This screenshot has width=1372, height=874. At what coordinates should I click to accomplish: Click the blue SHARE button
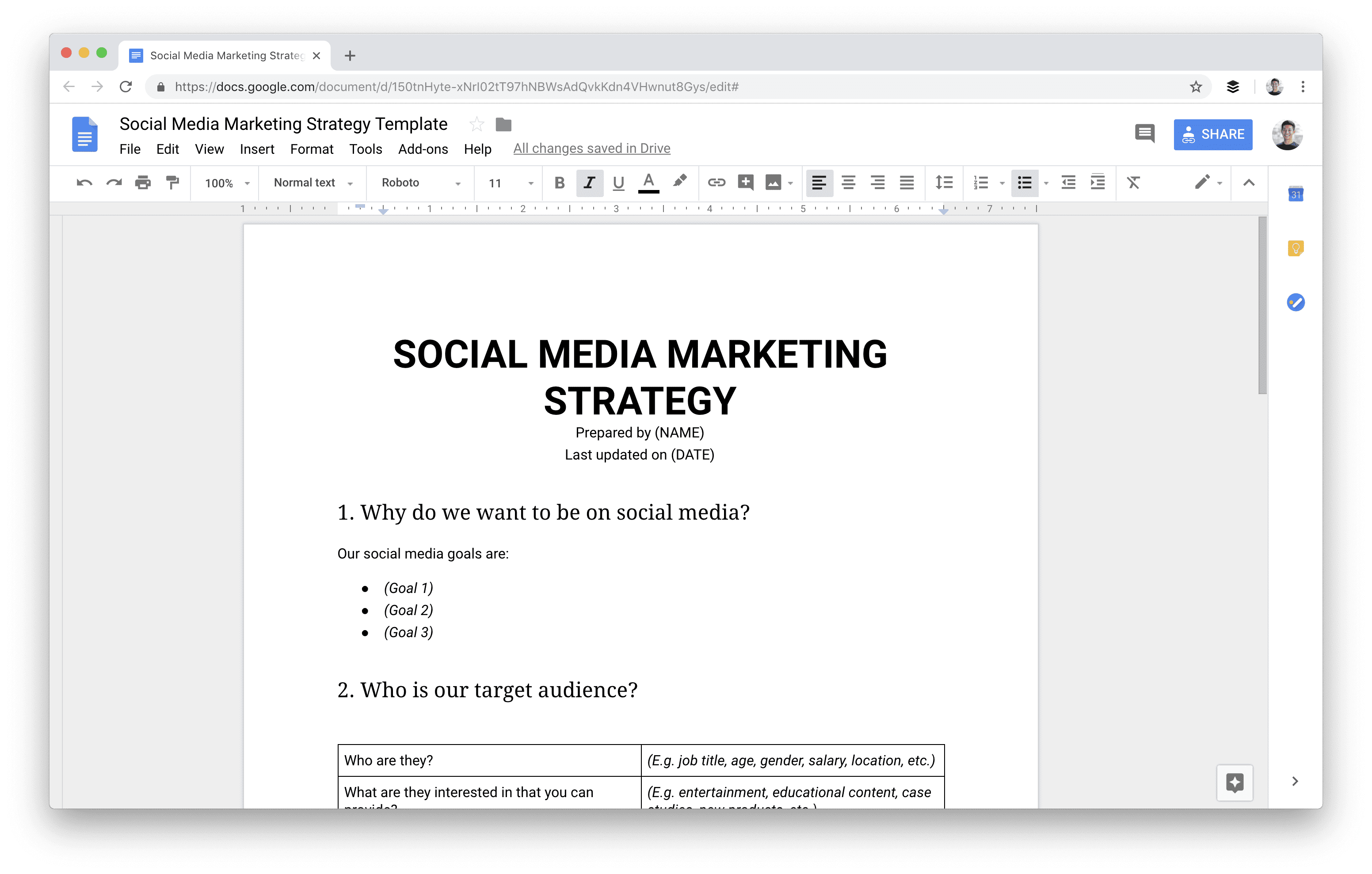pos(1213,134)
